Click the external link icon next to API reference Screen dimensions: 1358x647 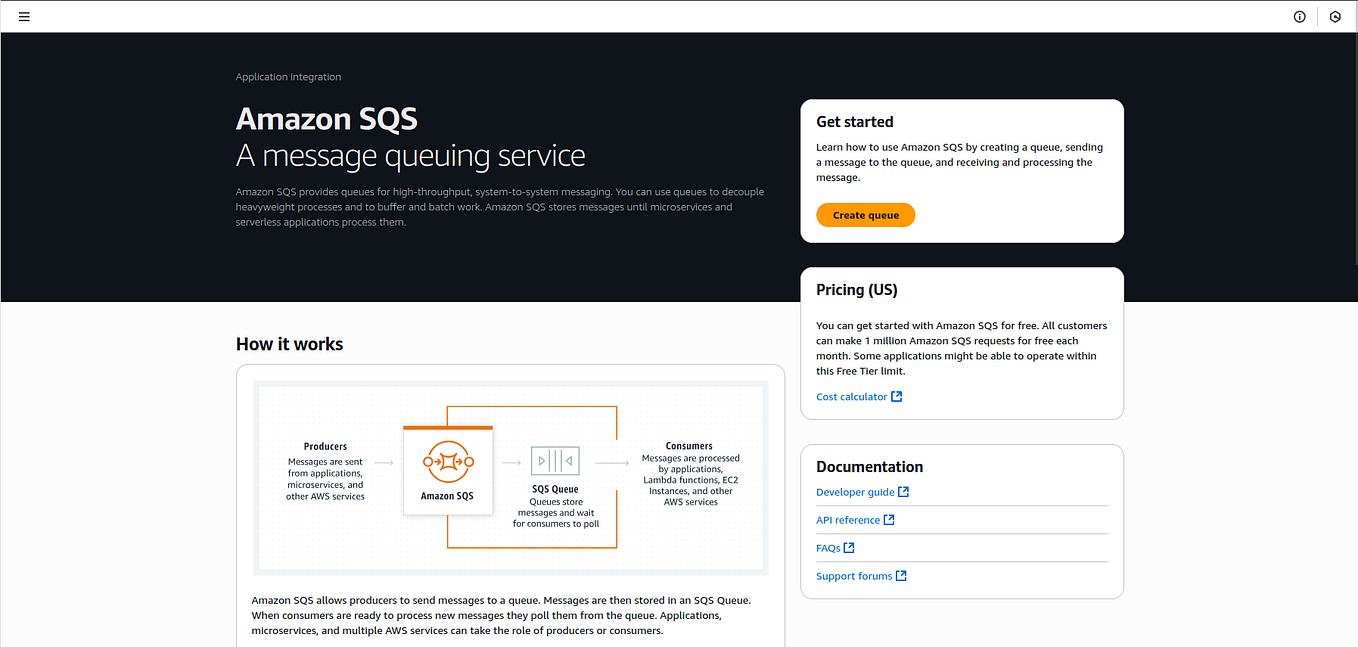point(890,519)
